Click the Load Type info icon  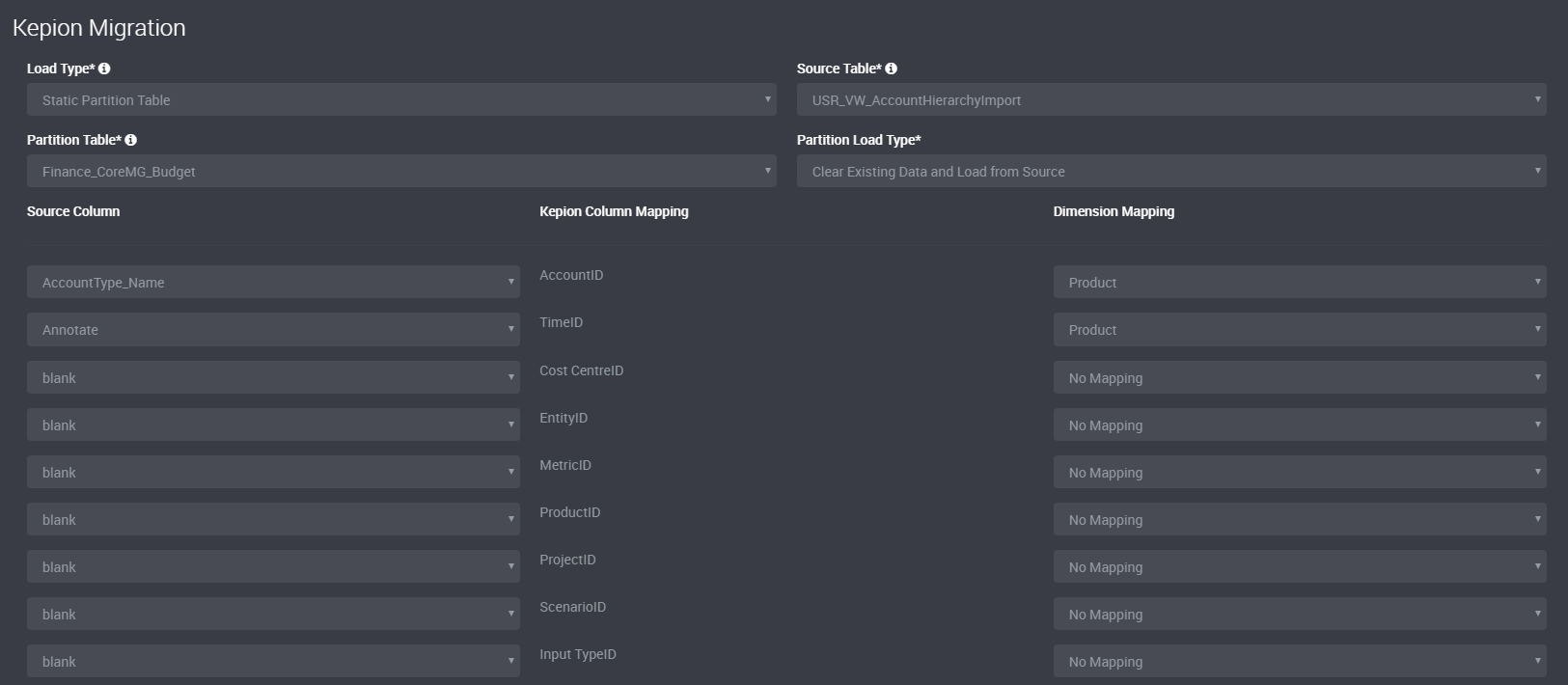point(104,68)
